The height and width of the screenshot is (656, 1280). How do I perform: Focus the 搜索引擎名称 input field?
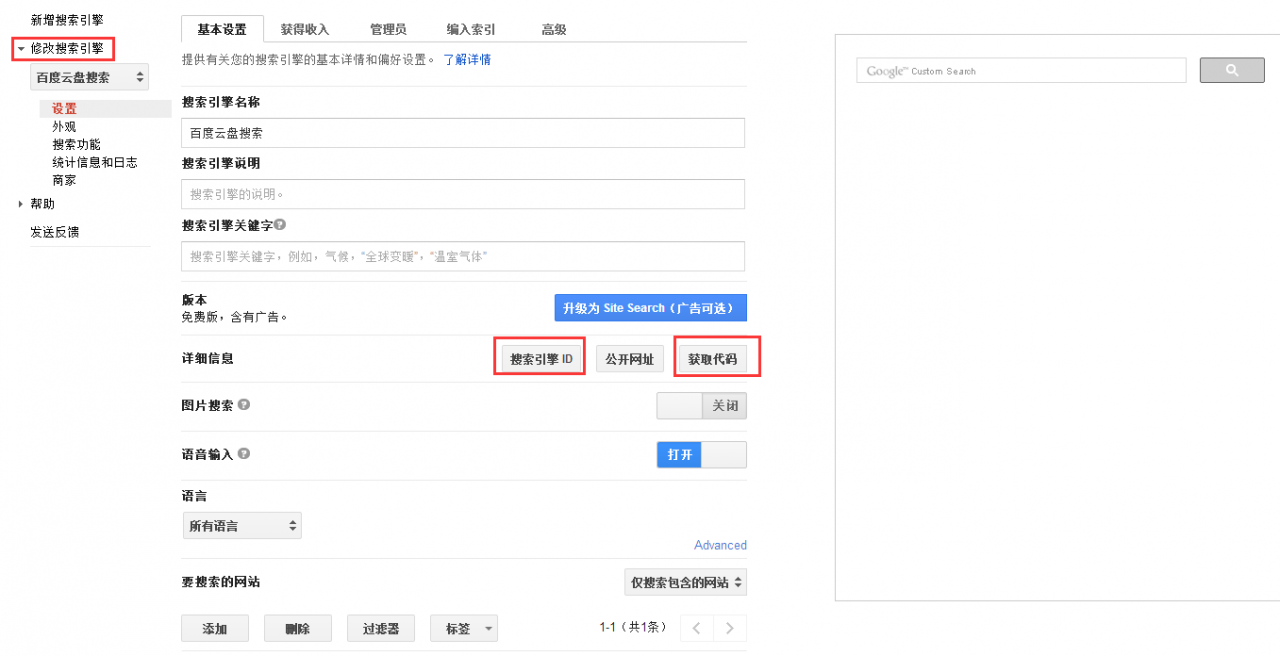point(463,133)
